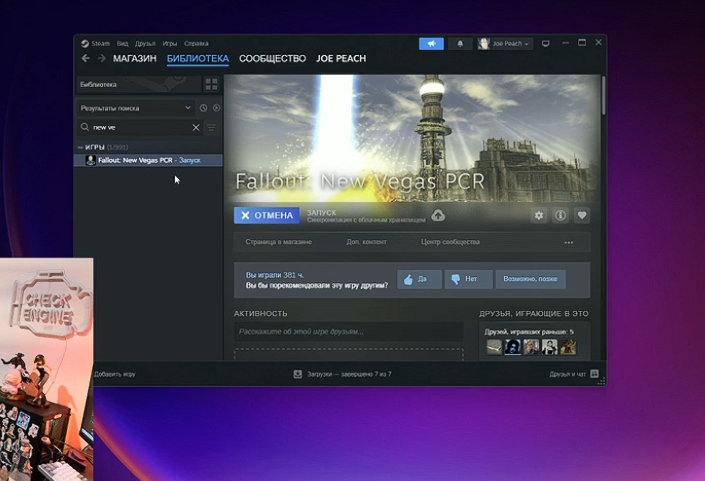
Task: Open the notifications bell
Action: click(x=460, y=44)
